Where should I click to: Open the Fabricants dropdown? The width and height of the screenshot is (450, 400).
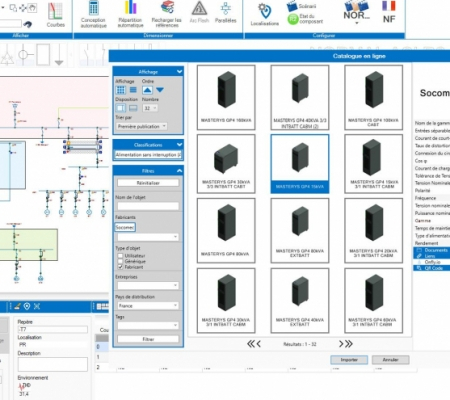148,237
